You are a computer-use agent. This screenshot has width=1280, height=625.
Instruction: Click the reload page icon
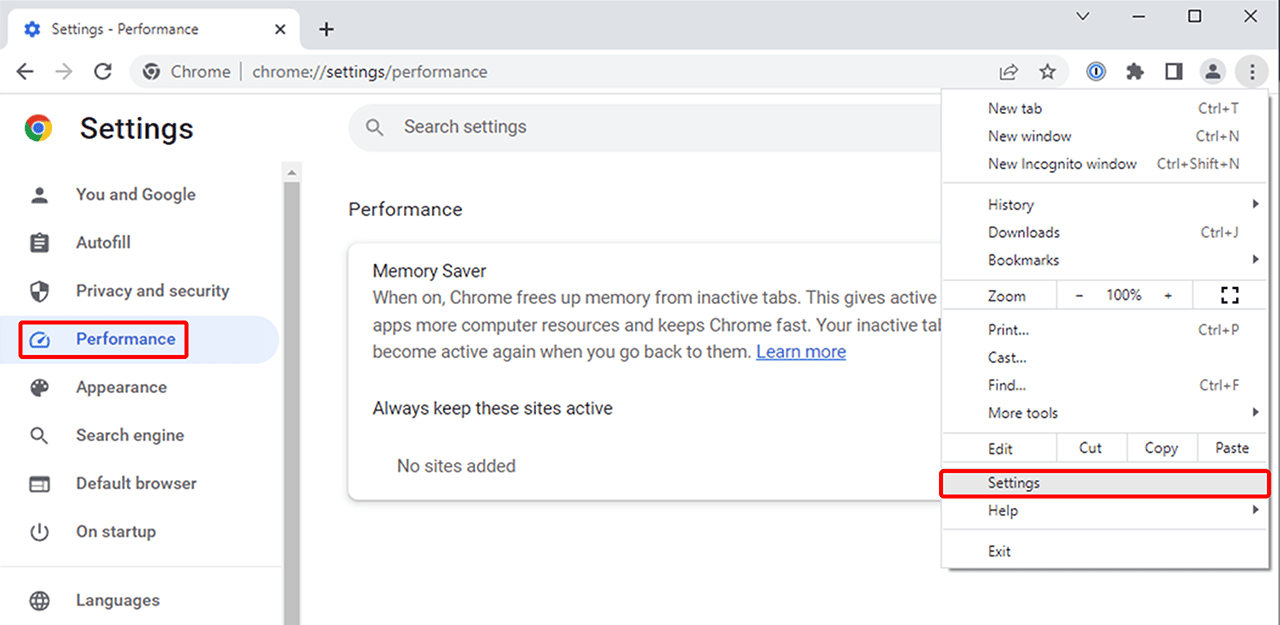(102, 72)
